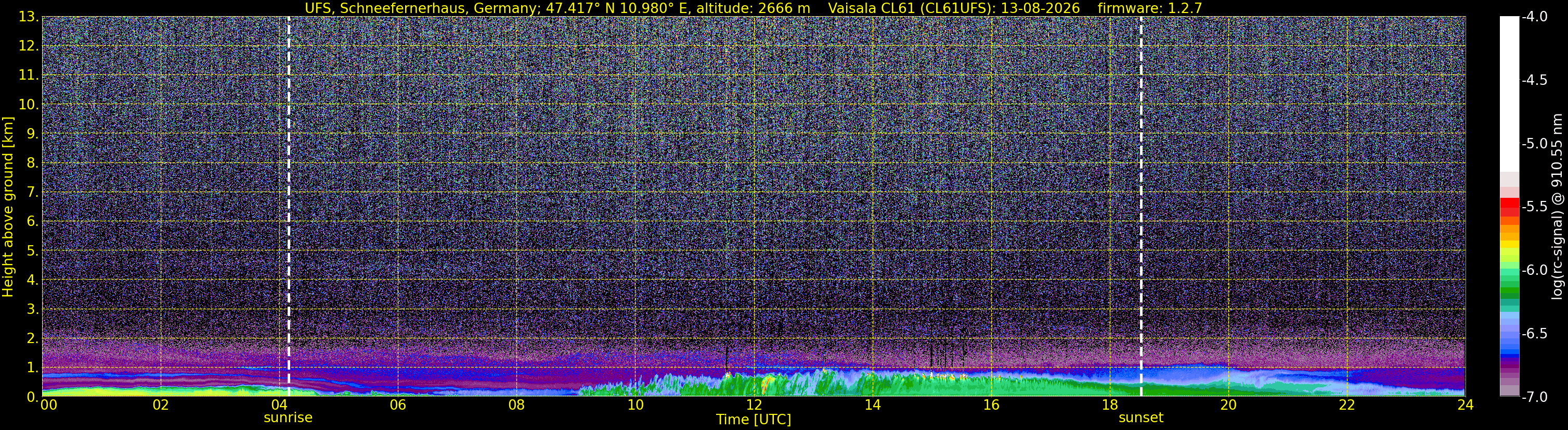Image resolution: width=1568 pixels, height=430 pixels.
Task: Click the '-4.0' colorbar tick label
Action: click(x=1535, y=17)
